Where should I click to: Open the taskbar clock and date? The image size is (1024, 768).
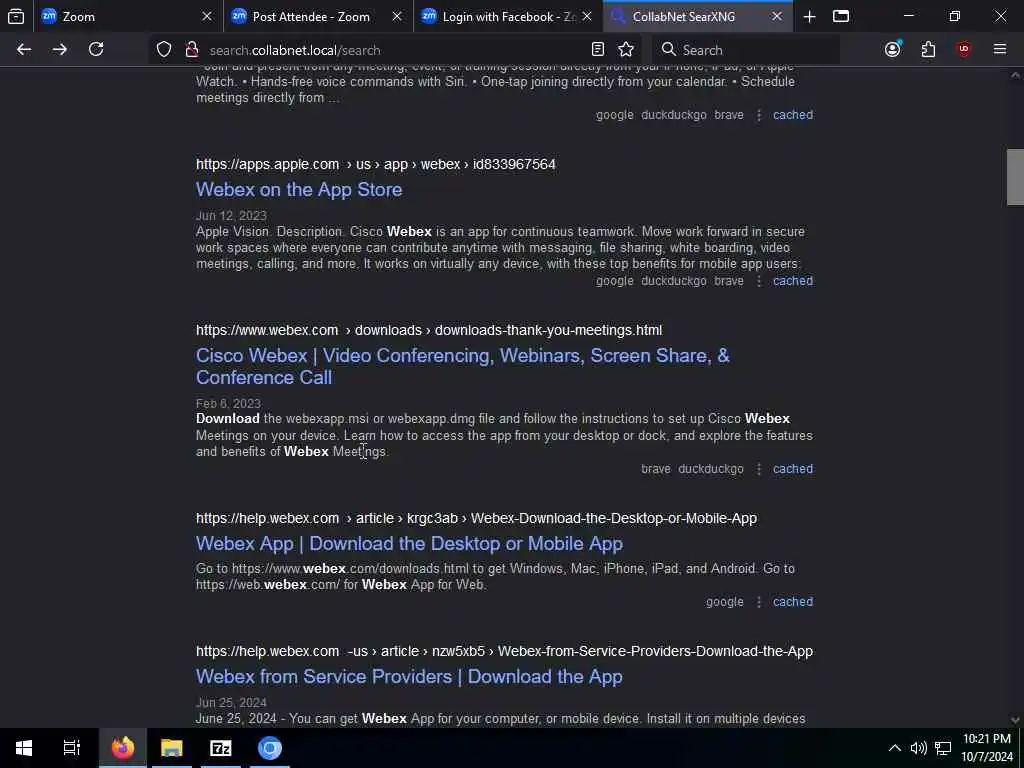[x=987, y=748]
